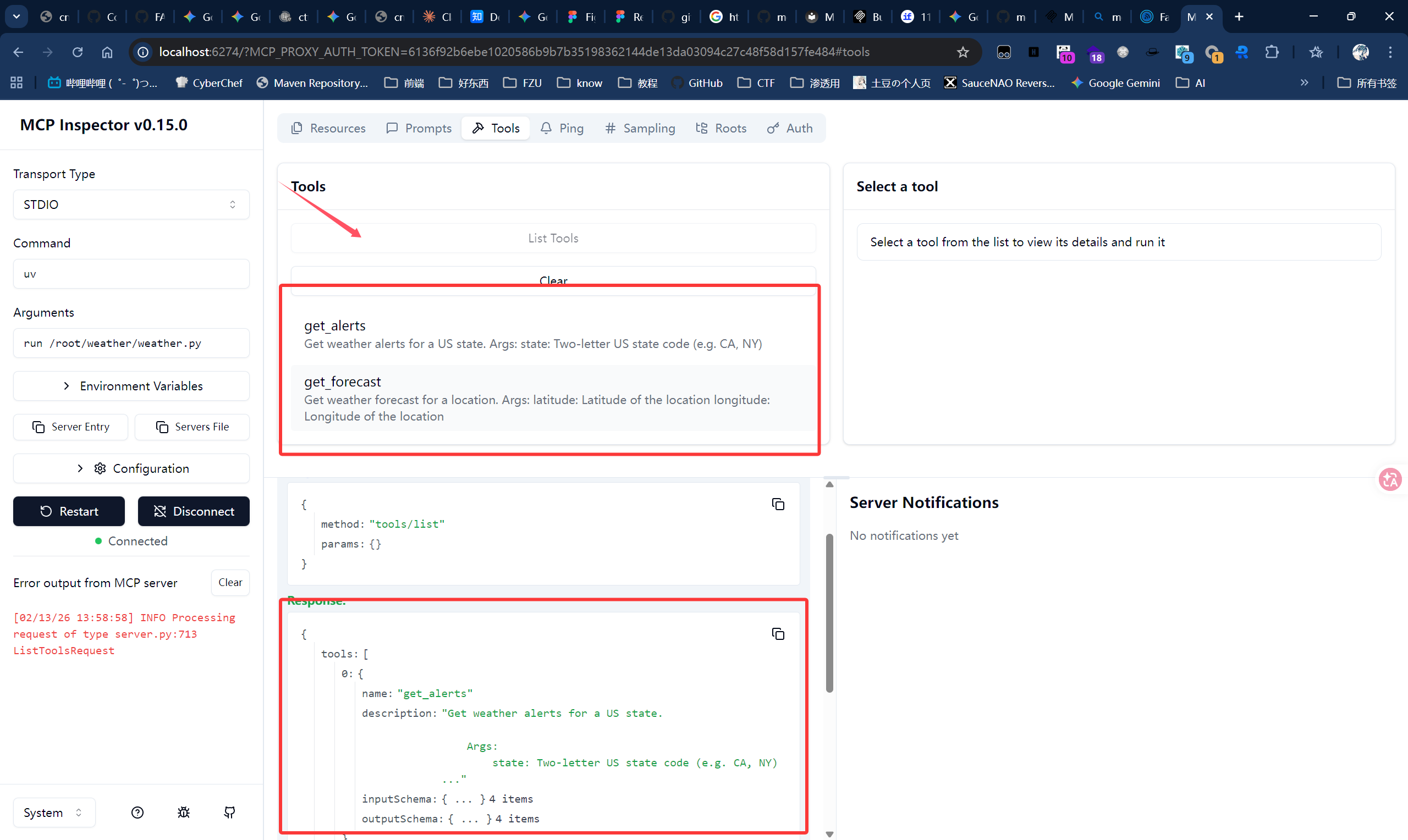Copy the tools/list request JSON
This screenshot has height=840, width=1408.
778,504
